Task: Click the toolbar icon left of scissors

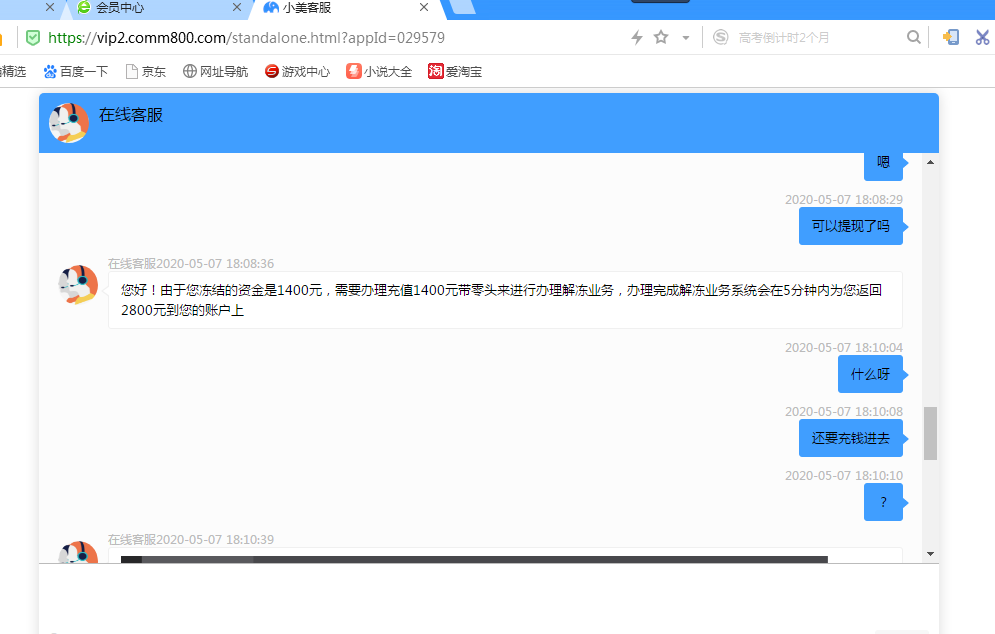Action: click(951, 38)
